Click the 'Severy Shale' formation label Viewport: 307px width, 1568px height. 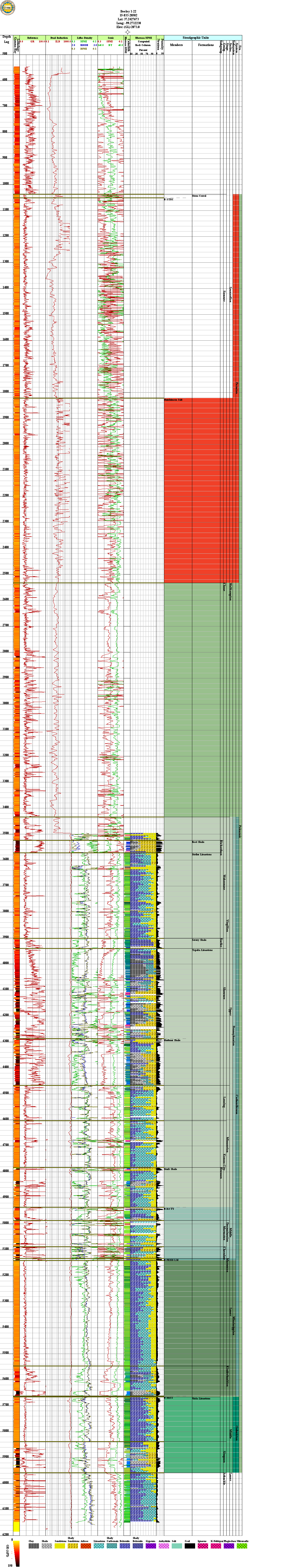click(199, 940)
